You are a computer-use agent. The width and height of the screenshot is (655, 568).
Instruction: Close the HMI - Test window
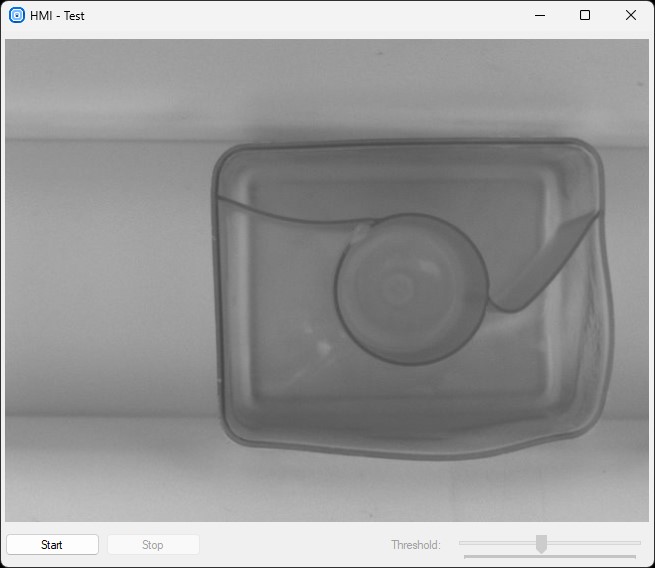tap(630, 15)
